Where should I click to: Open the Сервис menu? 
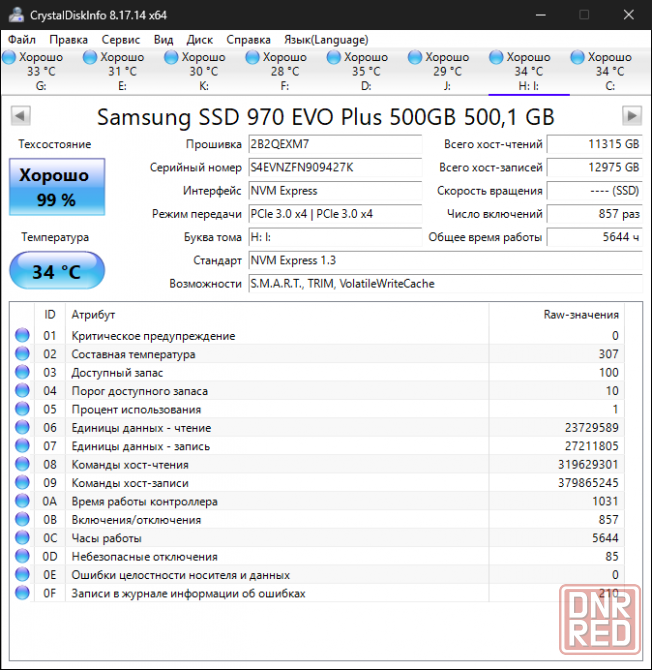(120, 40)
